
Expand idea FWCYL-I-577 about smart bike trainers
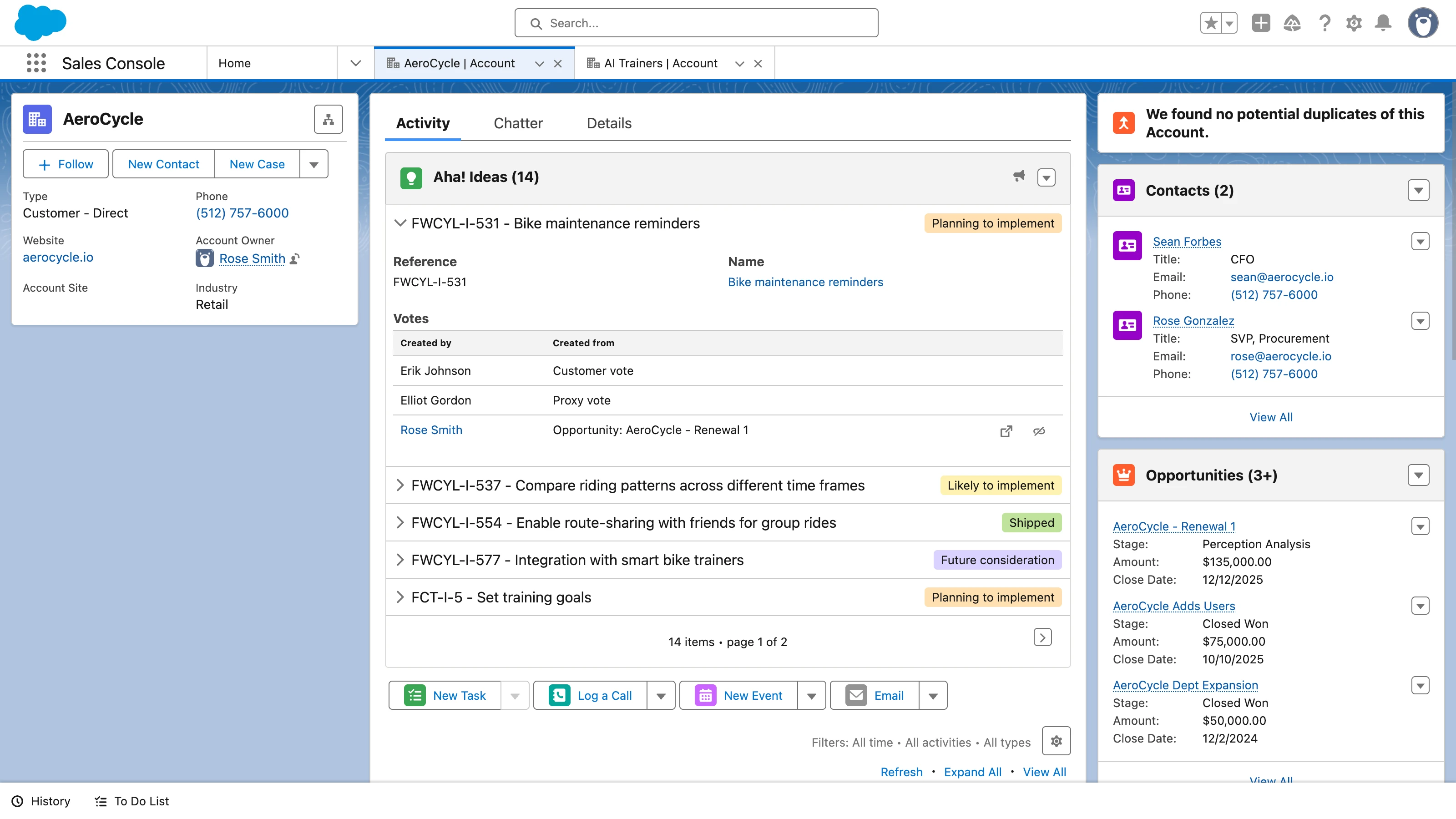[x=401, y=560]
